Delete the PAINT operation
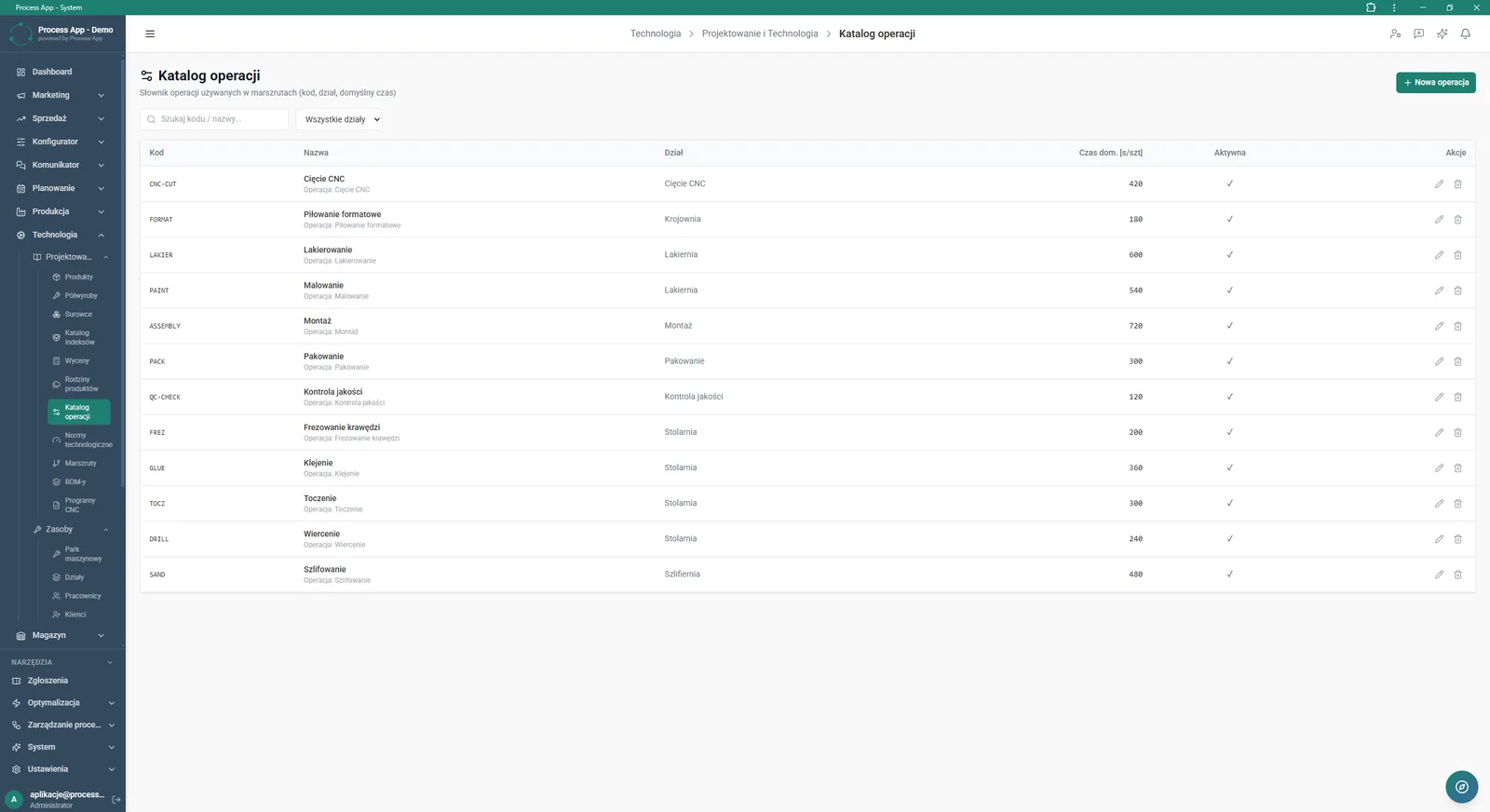The image size is (1490, 812). (1458, 291)
